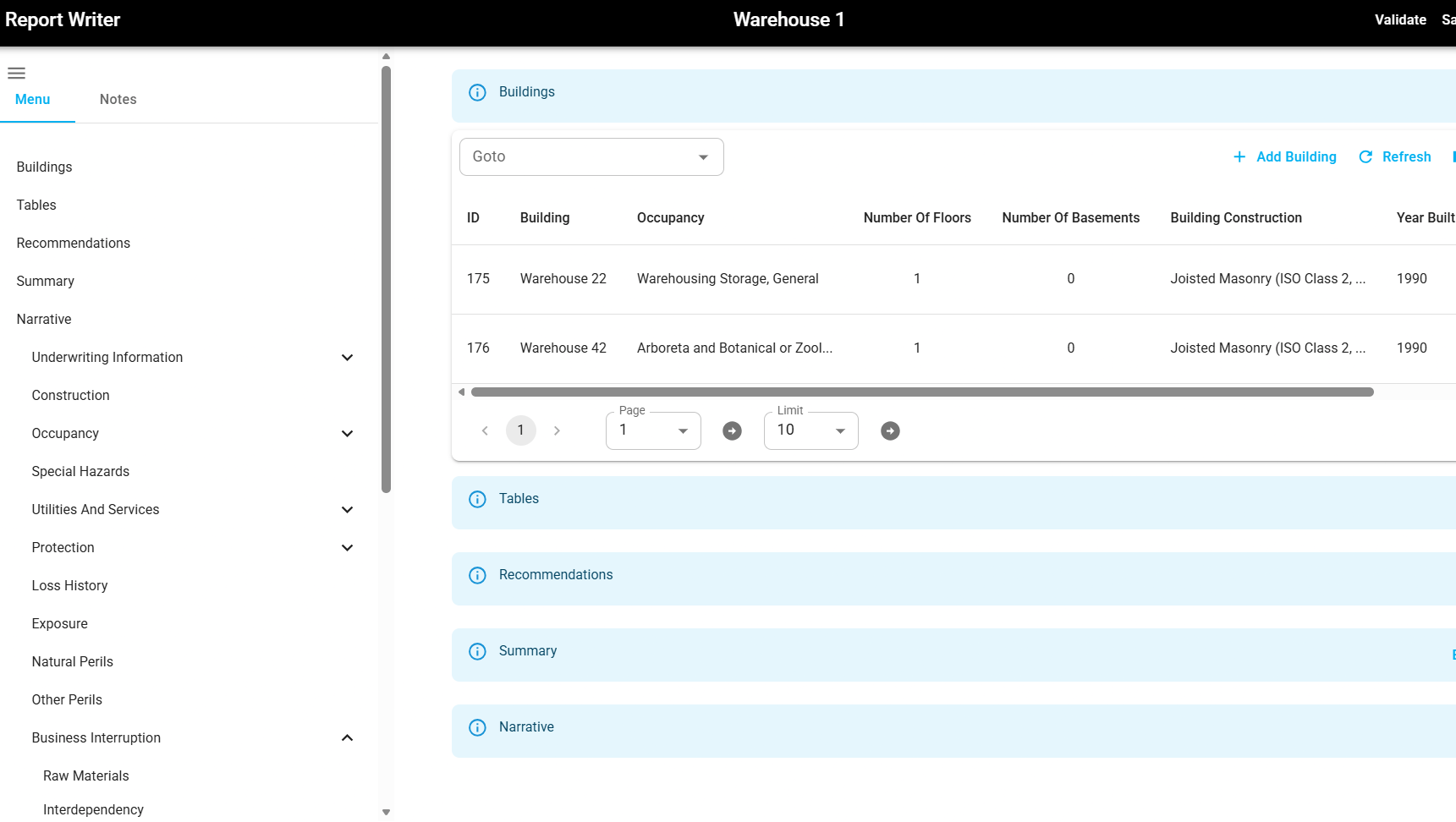Open Buildings in the sidebar menu
Image resolution: width=1456 pixels, height=822 pixels.
tap(45, 167)
